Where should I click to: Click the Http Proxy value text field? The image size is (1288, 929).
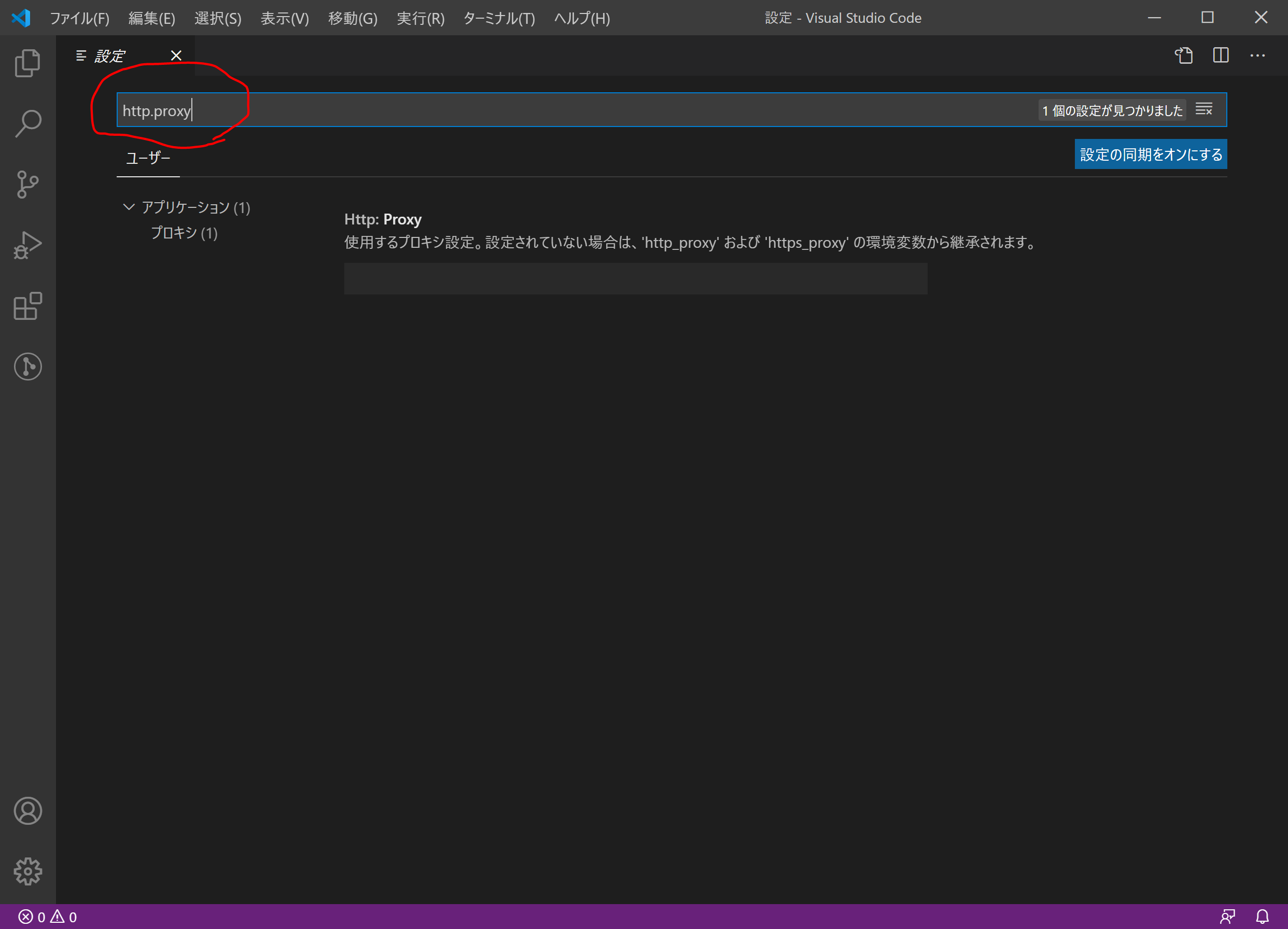635,278
